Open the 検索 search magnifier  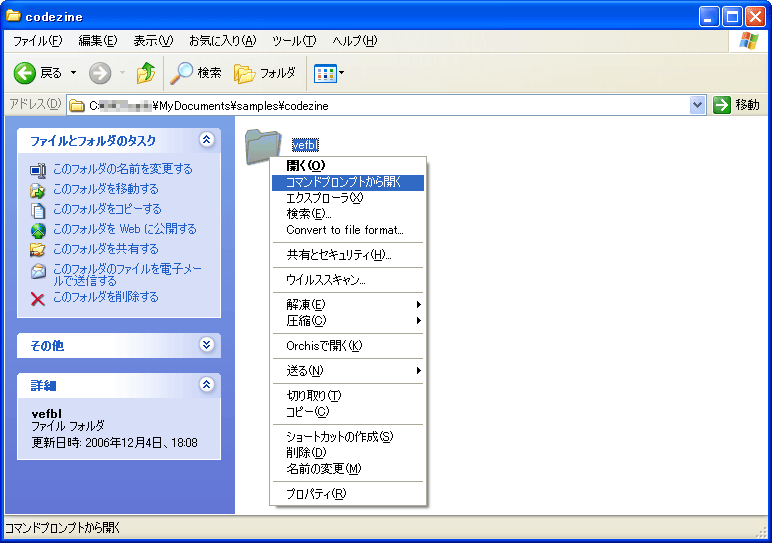coord(196,73)
